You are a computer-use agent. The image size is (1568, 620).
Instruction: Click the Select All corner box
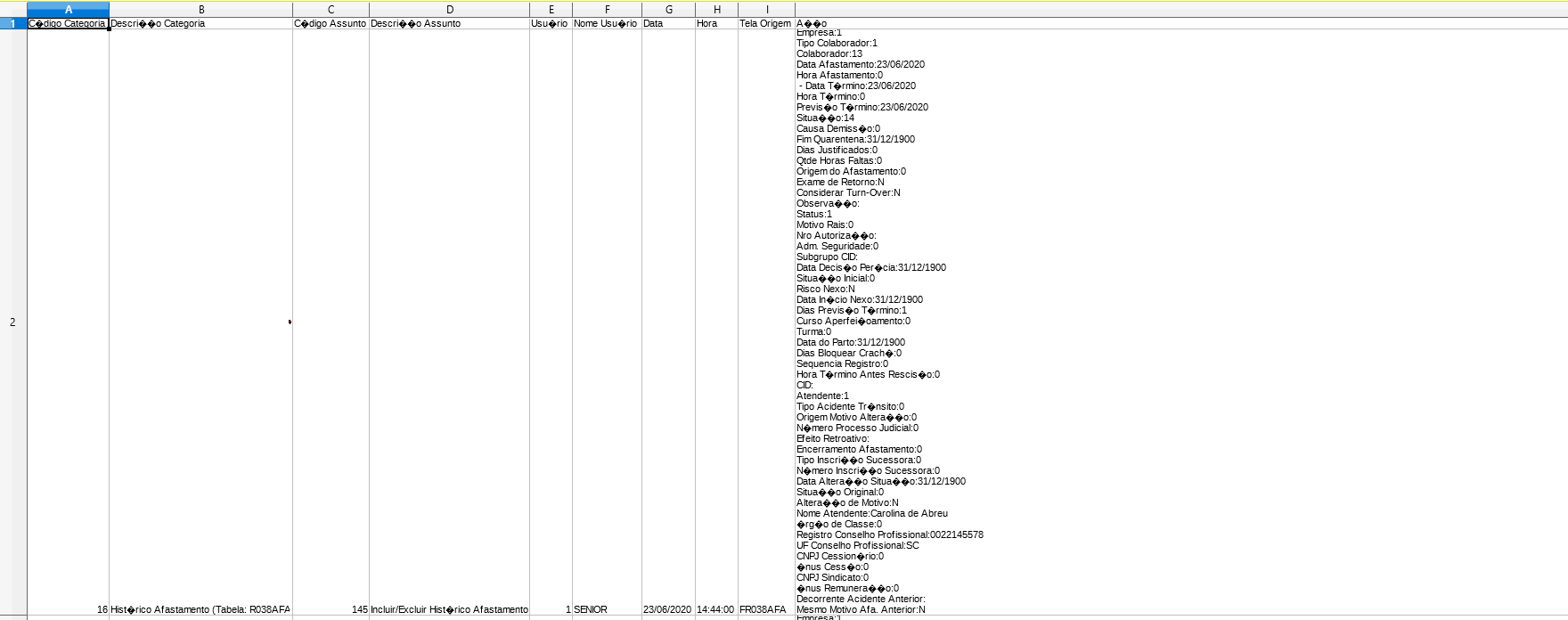coord(12,10)
